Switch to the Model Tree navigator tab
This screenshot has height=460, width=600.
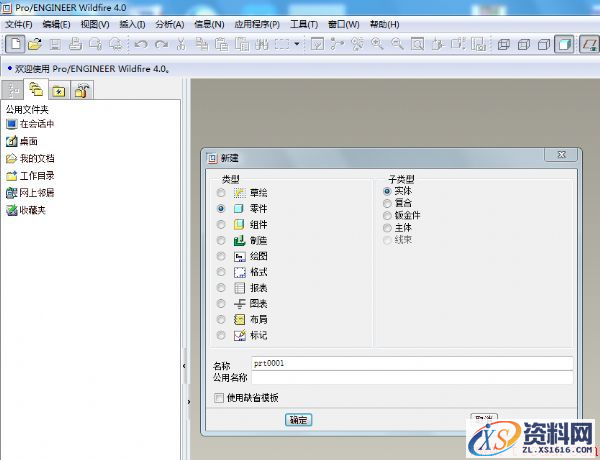(13, 90)
